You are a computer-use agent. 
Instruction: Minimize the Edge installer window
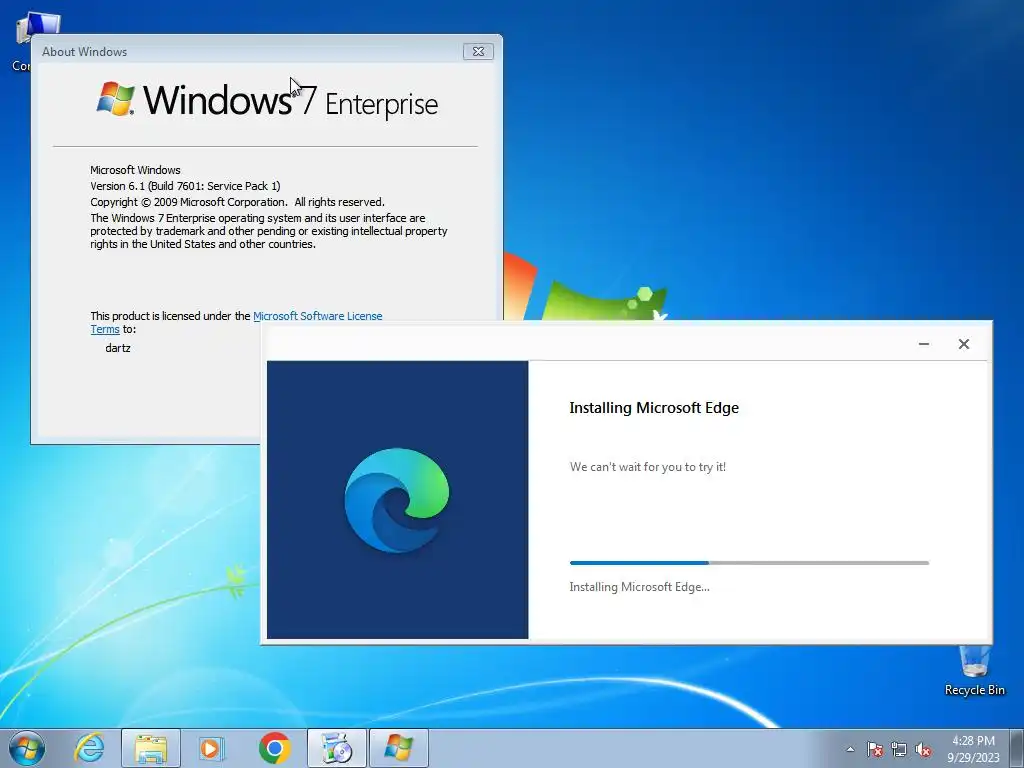pos(923,344)
